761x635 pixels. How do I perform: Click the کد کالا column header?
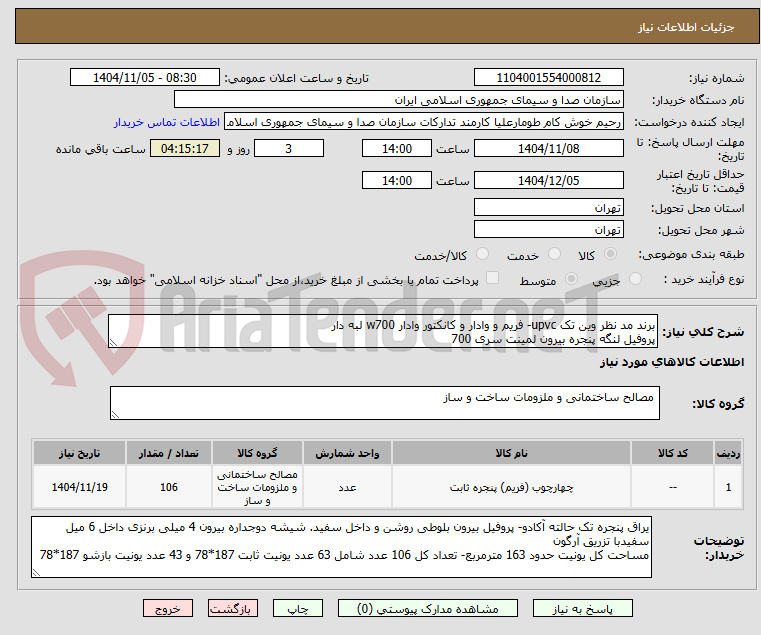tap(672, 453)
